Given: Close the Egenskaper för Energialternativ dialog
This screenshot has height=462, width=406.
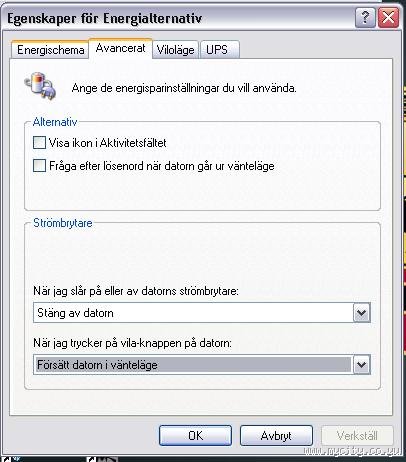Looking at the screenshot, I should 388,17.
